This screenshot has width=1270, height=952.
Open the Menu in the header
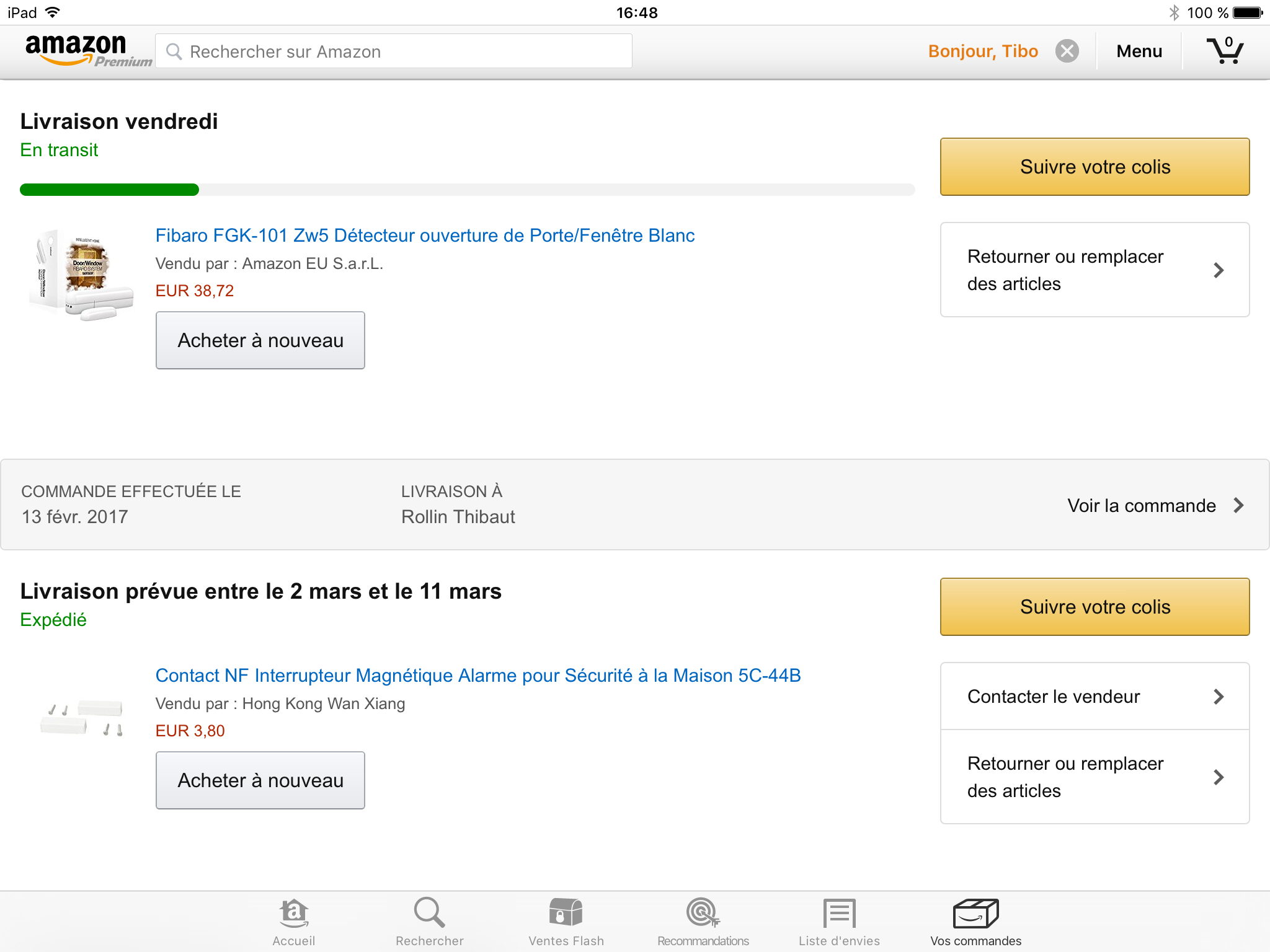coord(1139,51)
